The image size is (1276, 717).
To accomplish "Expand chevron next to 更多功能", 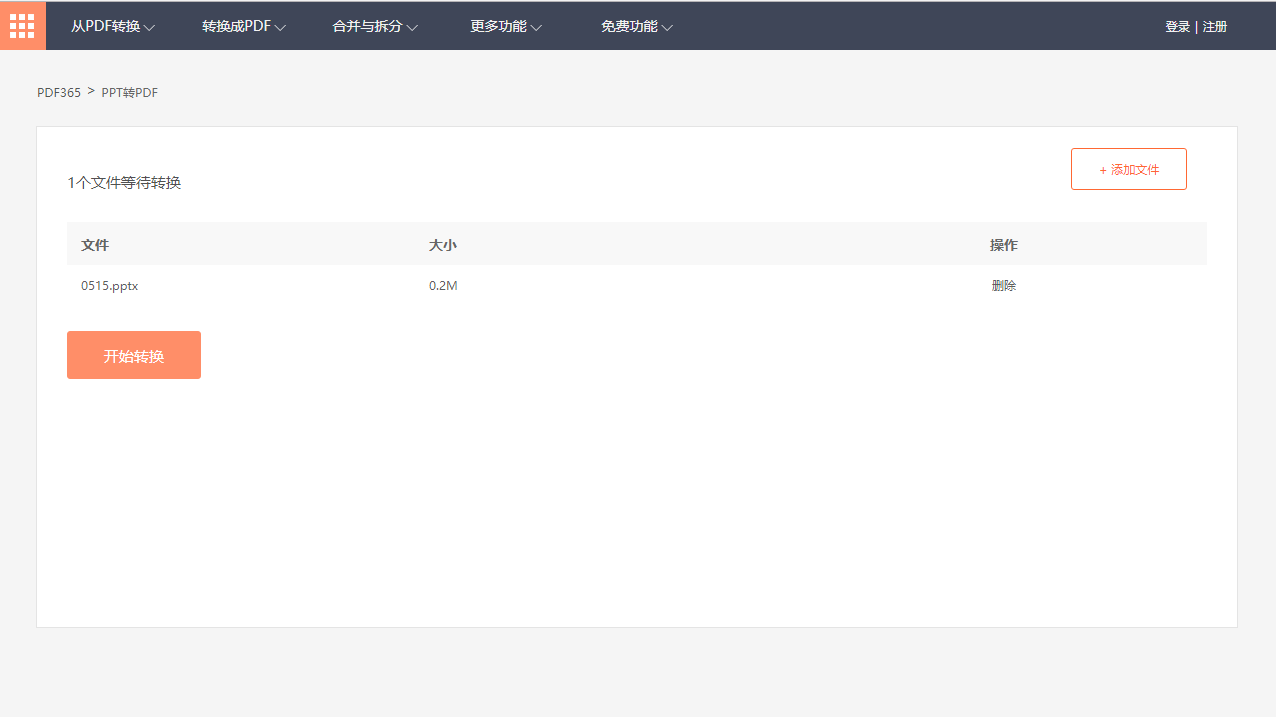I will [536, 28].
